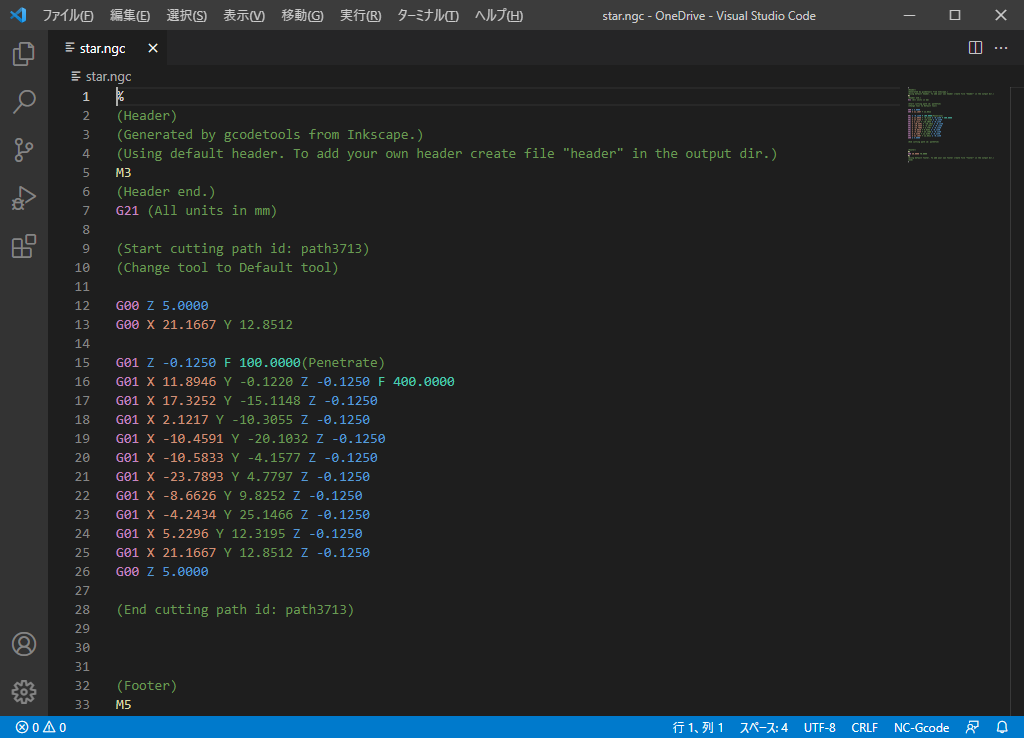This screenshot has height=738, width=1024.
Task: Open the Source Control view
Action: [24, 150]
